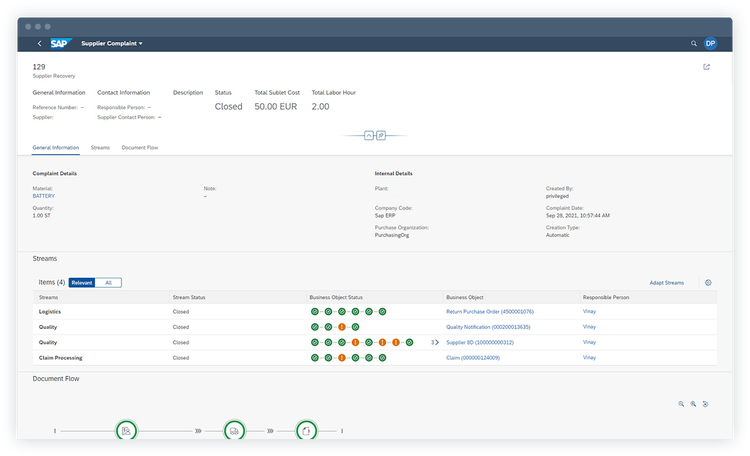750x456 pixels.
Task: Open Claim (000000124009) link
Action: [473, 357]
